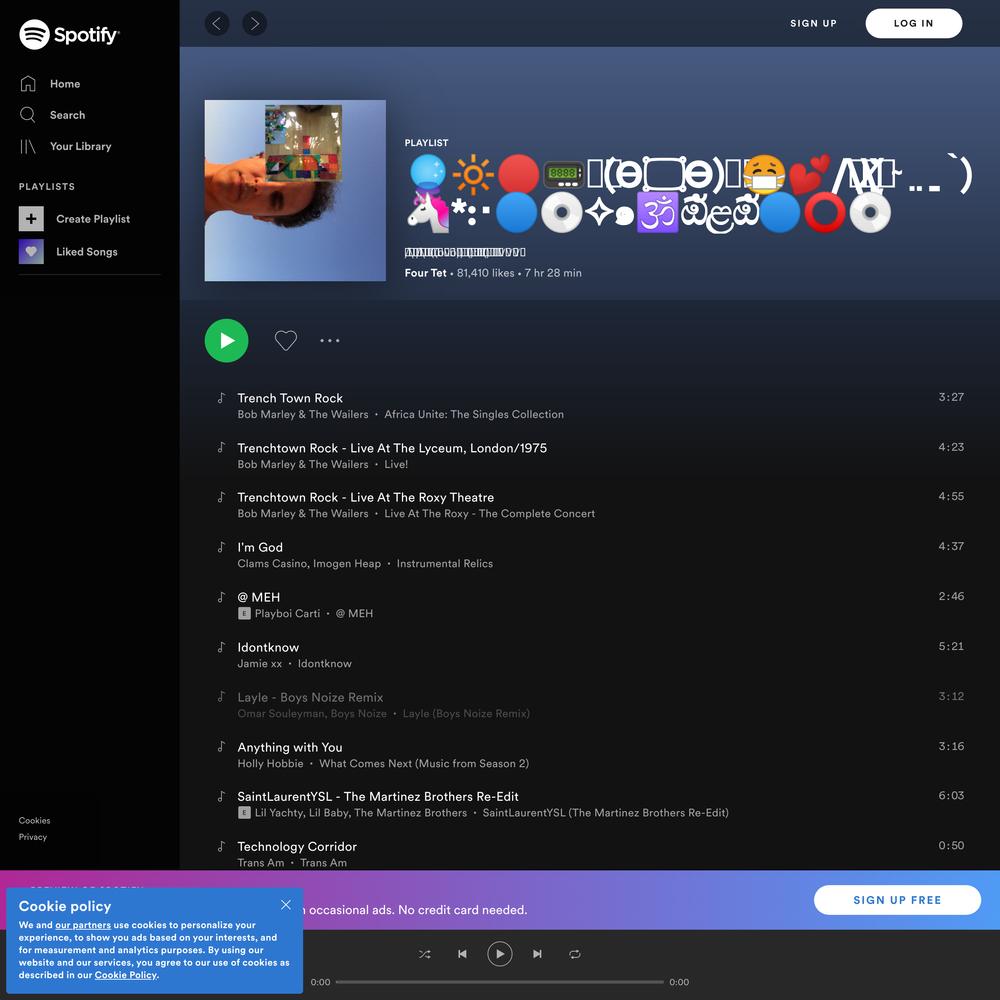Open Liked Songs heart tile
Screen dimensions: 1000x1000
31,251
